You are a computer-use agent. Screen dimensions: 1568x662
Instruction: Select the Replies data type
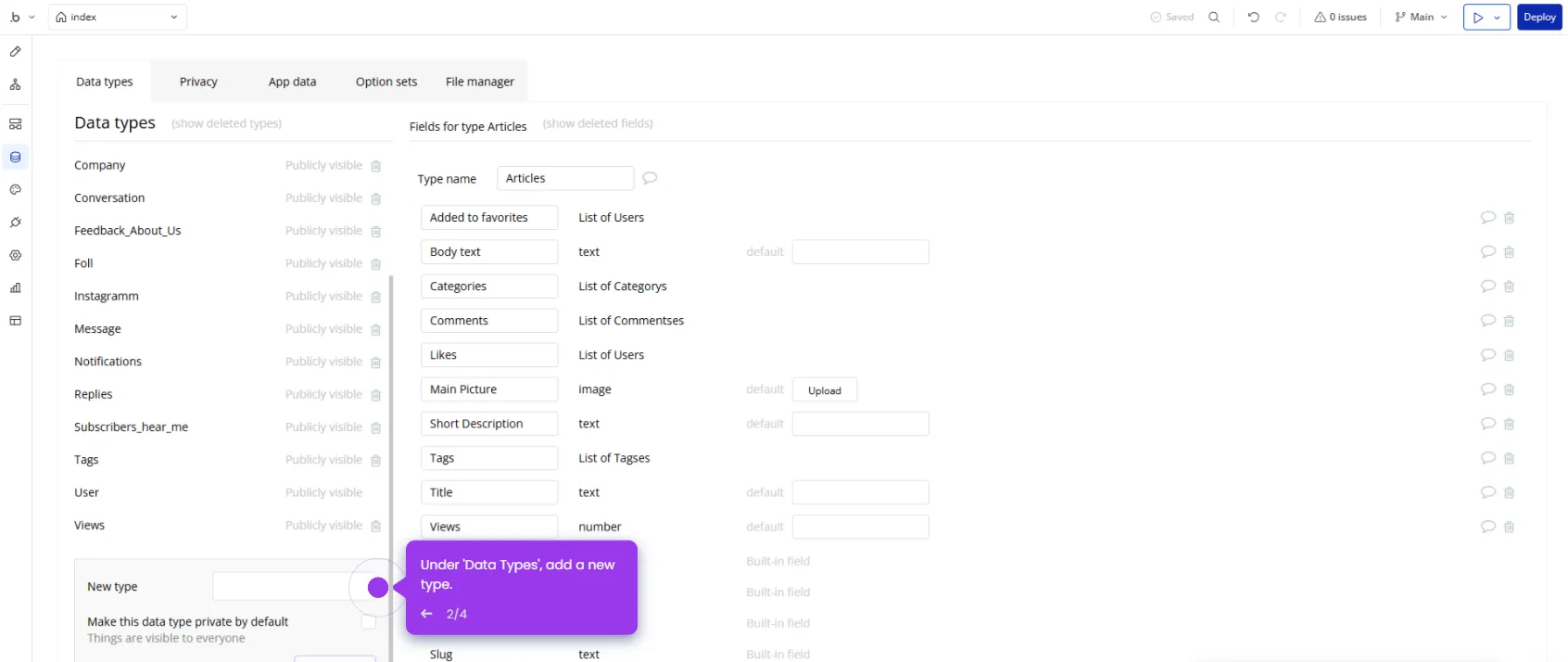93,394
